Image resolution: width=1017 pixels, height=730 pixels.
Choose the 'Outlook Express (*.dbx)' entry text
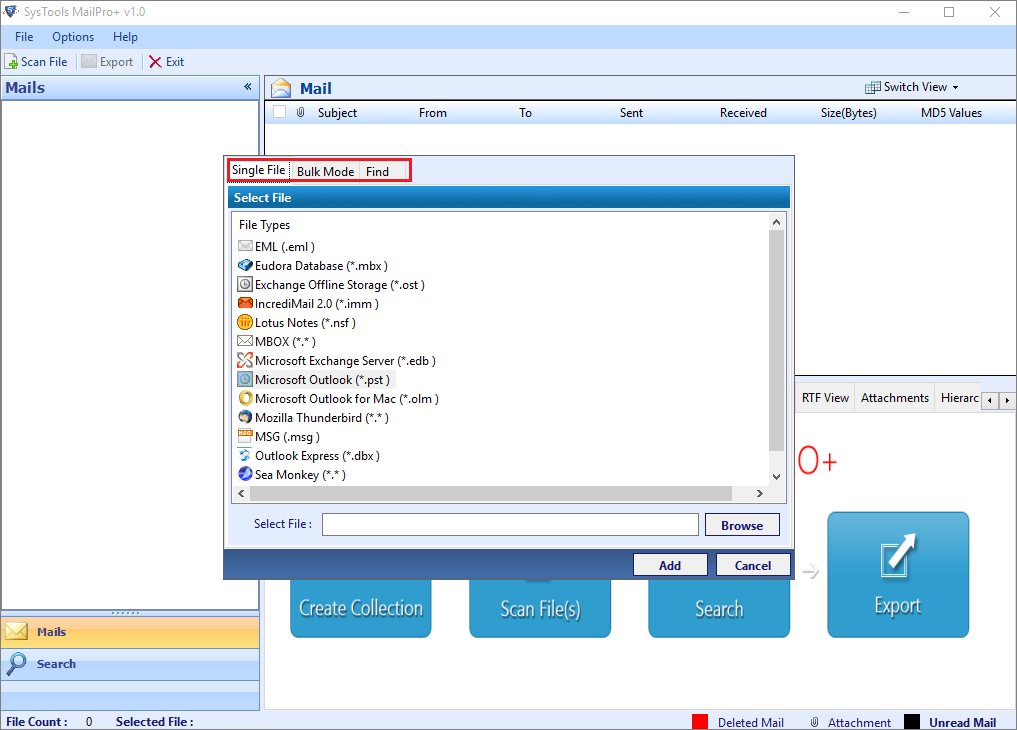click(317, 456)
